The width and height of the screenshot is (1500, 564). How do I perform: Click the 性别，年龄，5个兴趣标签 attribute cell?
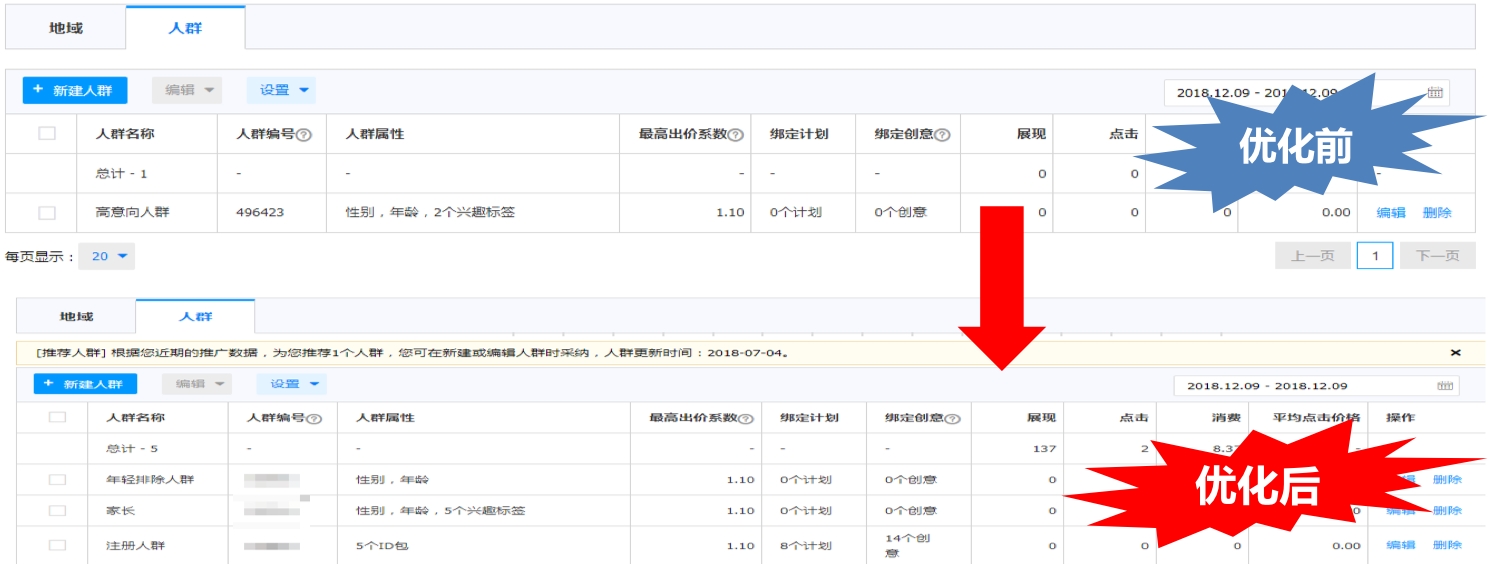click(441, 510)
